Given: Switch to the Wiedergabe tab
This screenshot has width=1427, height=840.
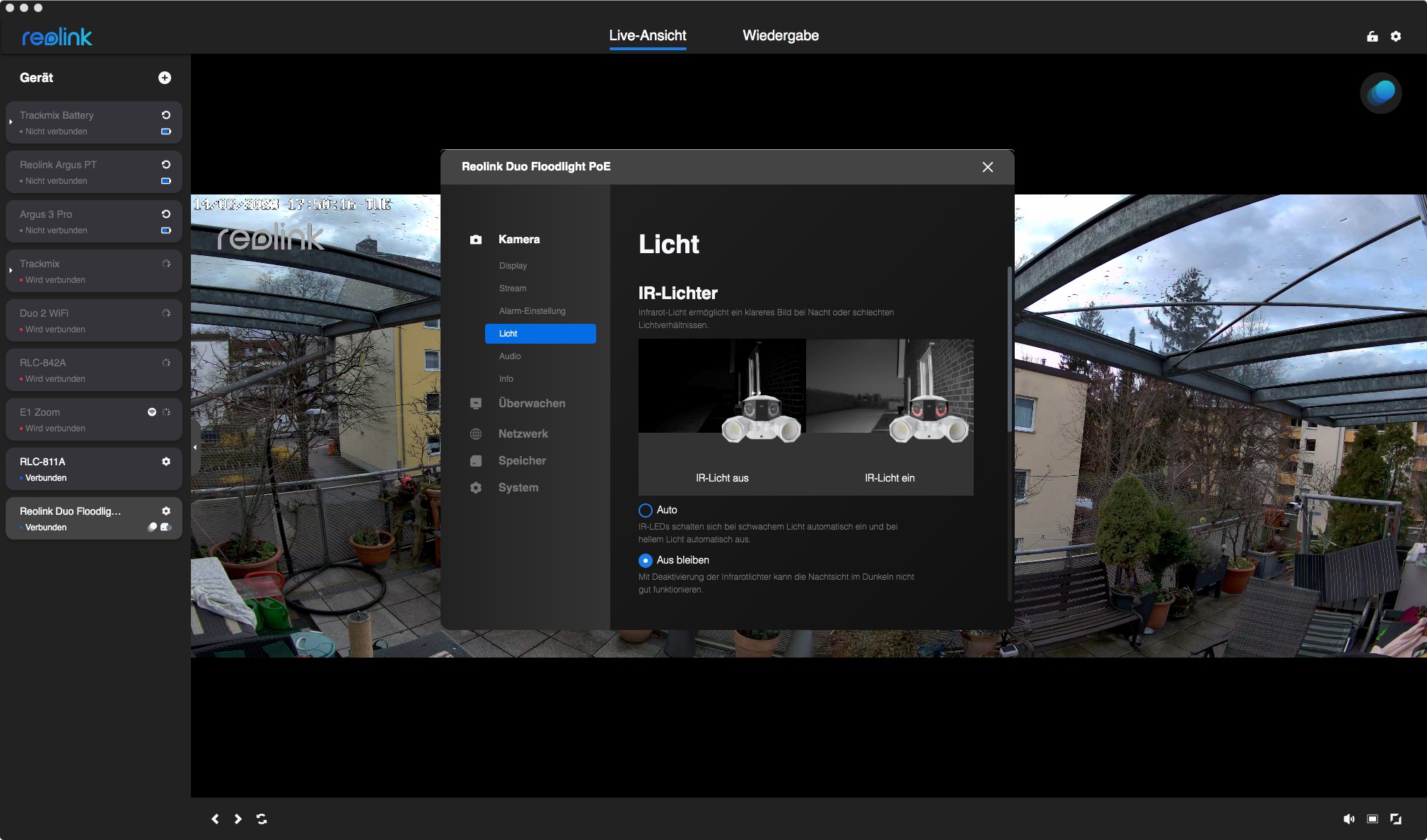Looking at the screenshot, I should click(781, 36).
